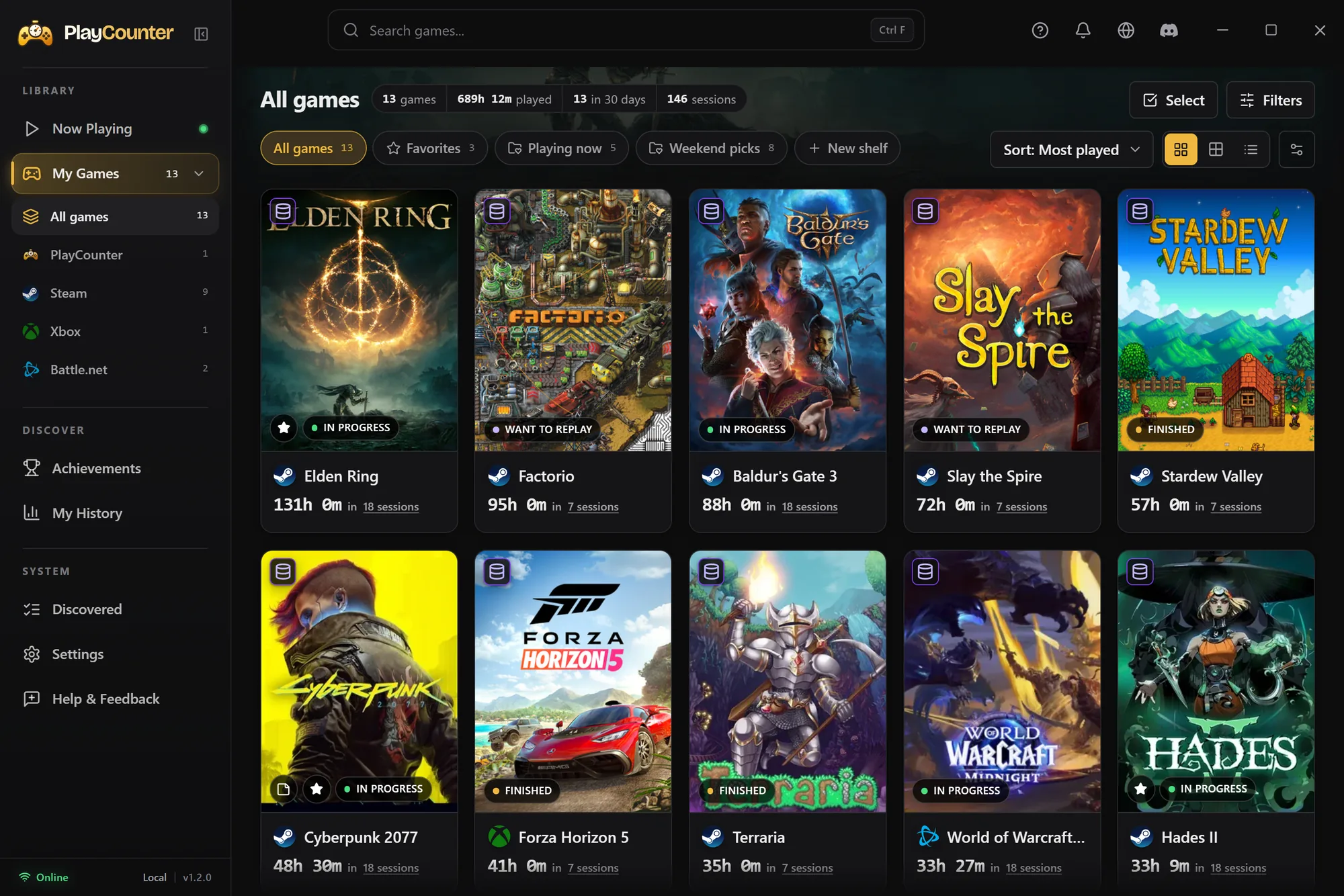Open Now Playing in sidebar
The height and width of the screenshot is (896, 1344).
[115, 128]
